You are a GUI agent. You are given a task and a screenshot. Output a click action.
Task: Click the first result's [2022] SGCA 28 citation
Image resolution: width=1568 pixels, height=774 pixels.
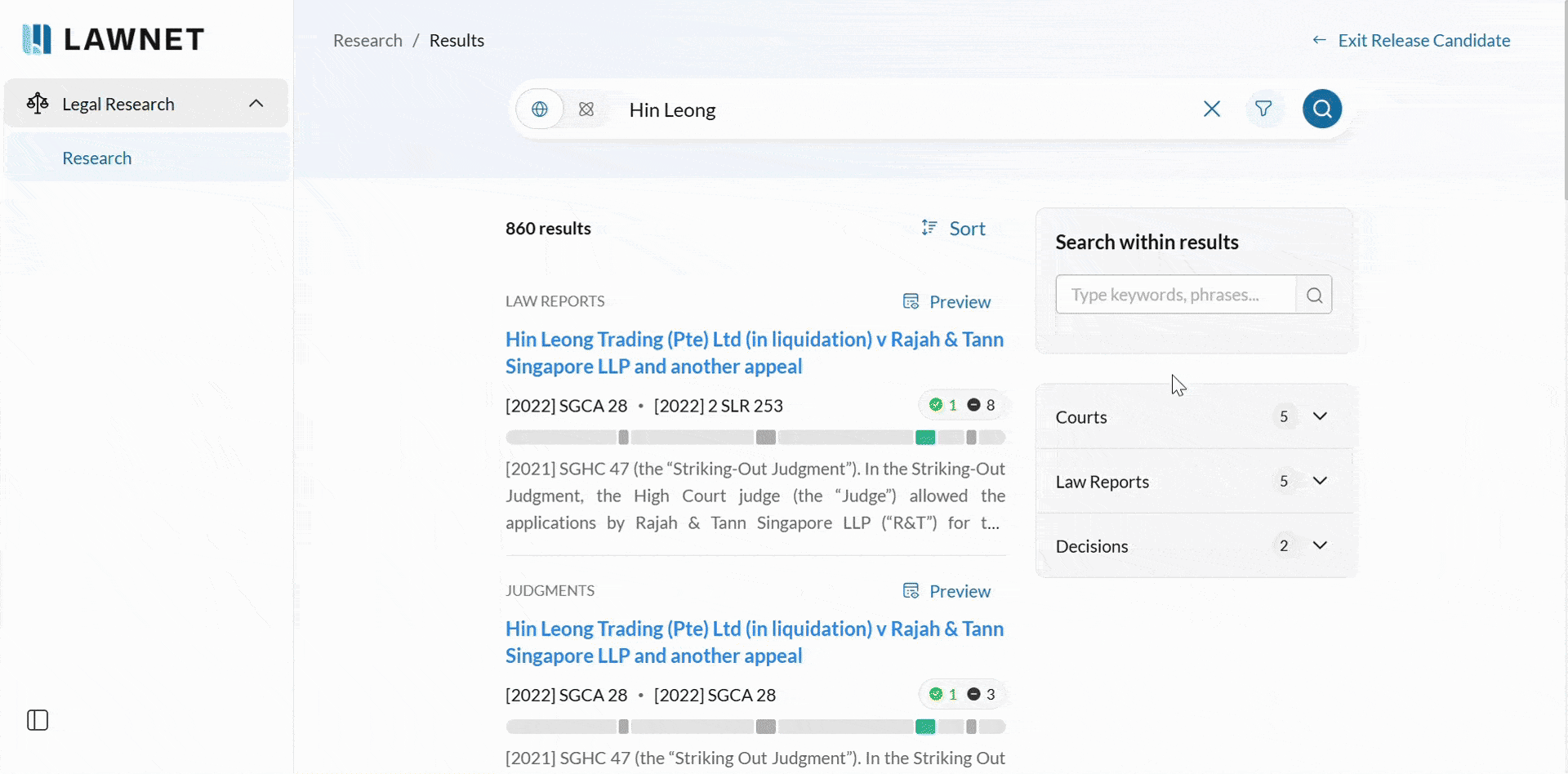[567, 406]
